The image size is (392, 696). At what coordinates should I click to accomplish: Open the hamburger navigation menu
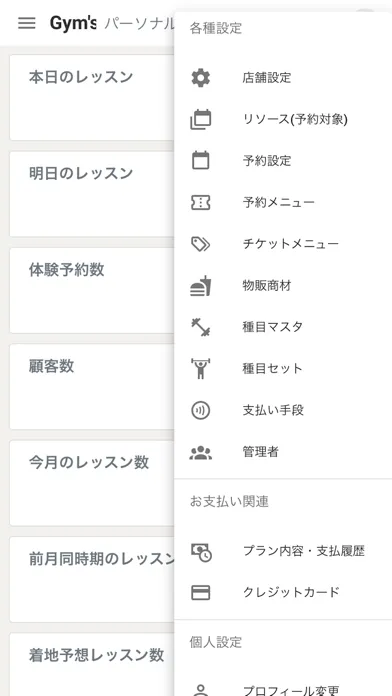click(27, 23)
